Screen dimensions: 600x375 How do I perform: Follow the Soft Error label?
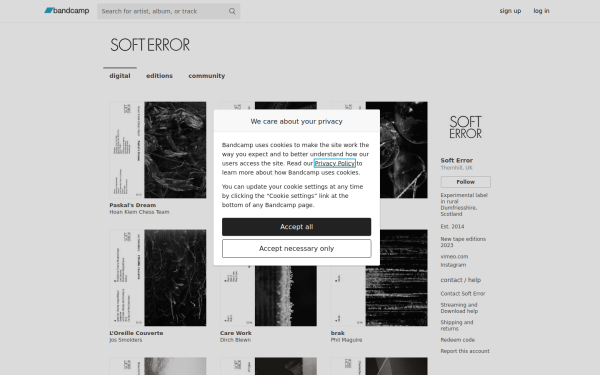[465, 182]
